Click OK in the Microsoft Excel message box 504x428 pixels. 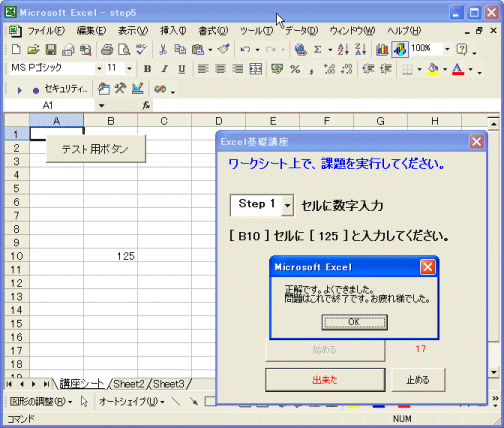(354, 322)
